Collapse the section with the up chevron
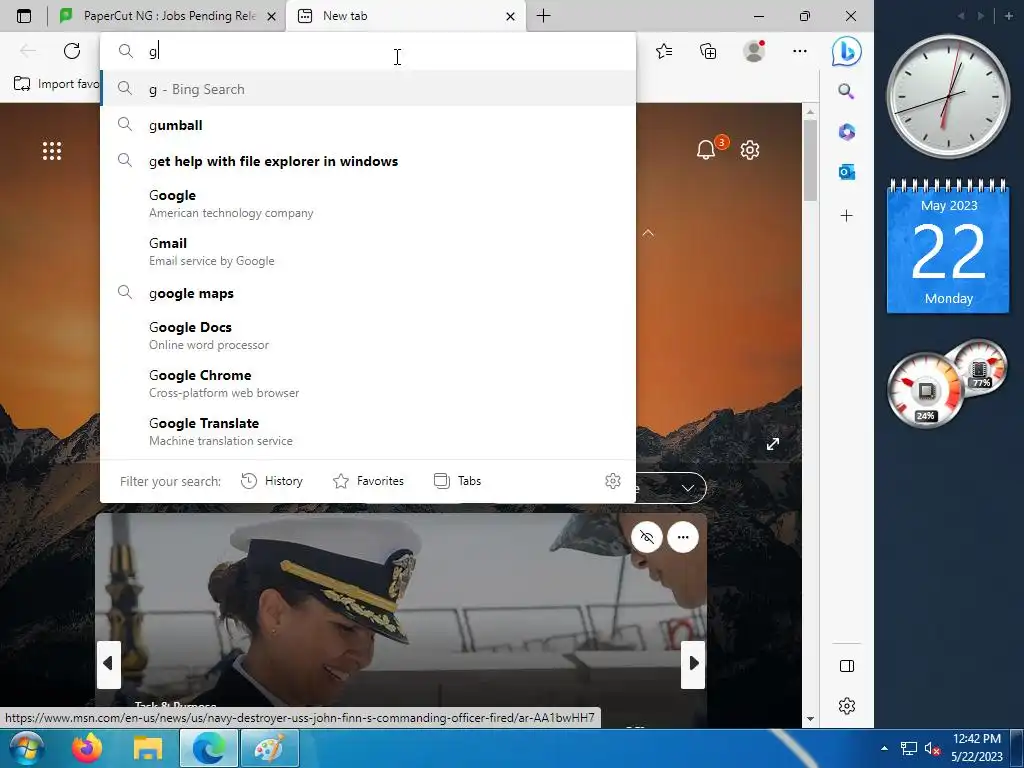1024x768 pixels. point(648,233)
